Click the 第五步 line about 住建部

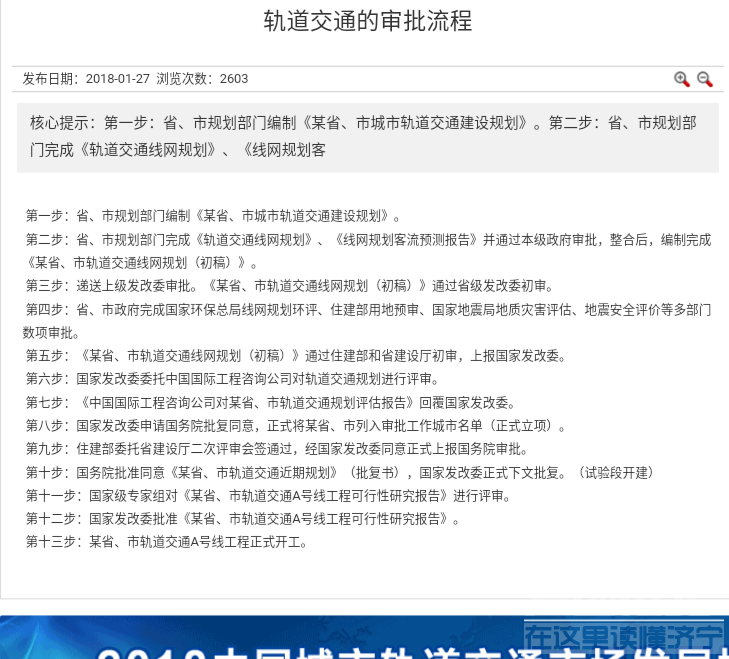[x=296, y=355]
